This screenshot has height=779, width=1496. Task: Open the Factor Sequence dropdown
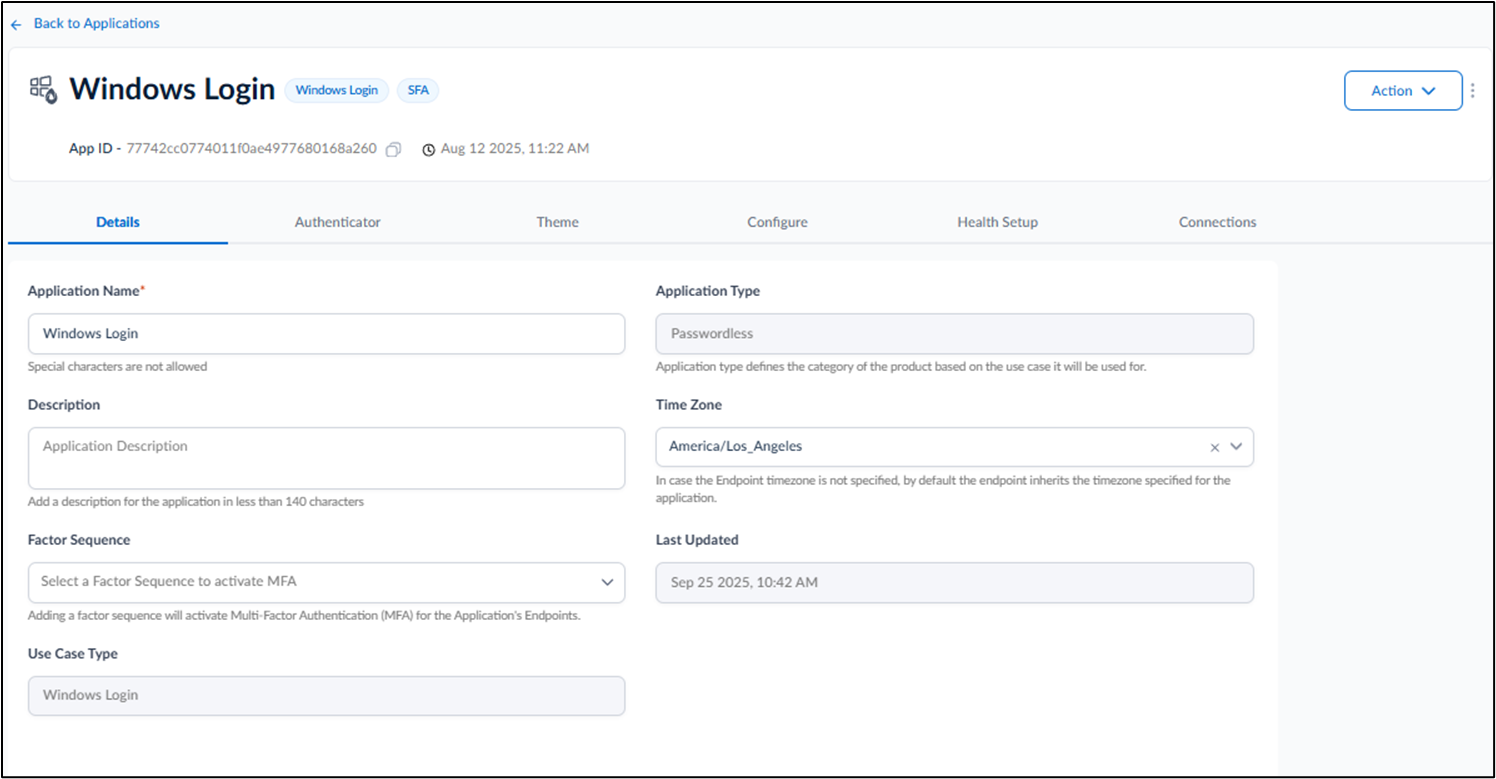pyautogui.click(x=326, y=582)
